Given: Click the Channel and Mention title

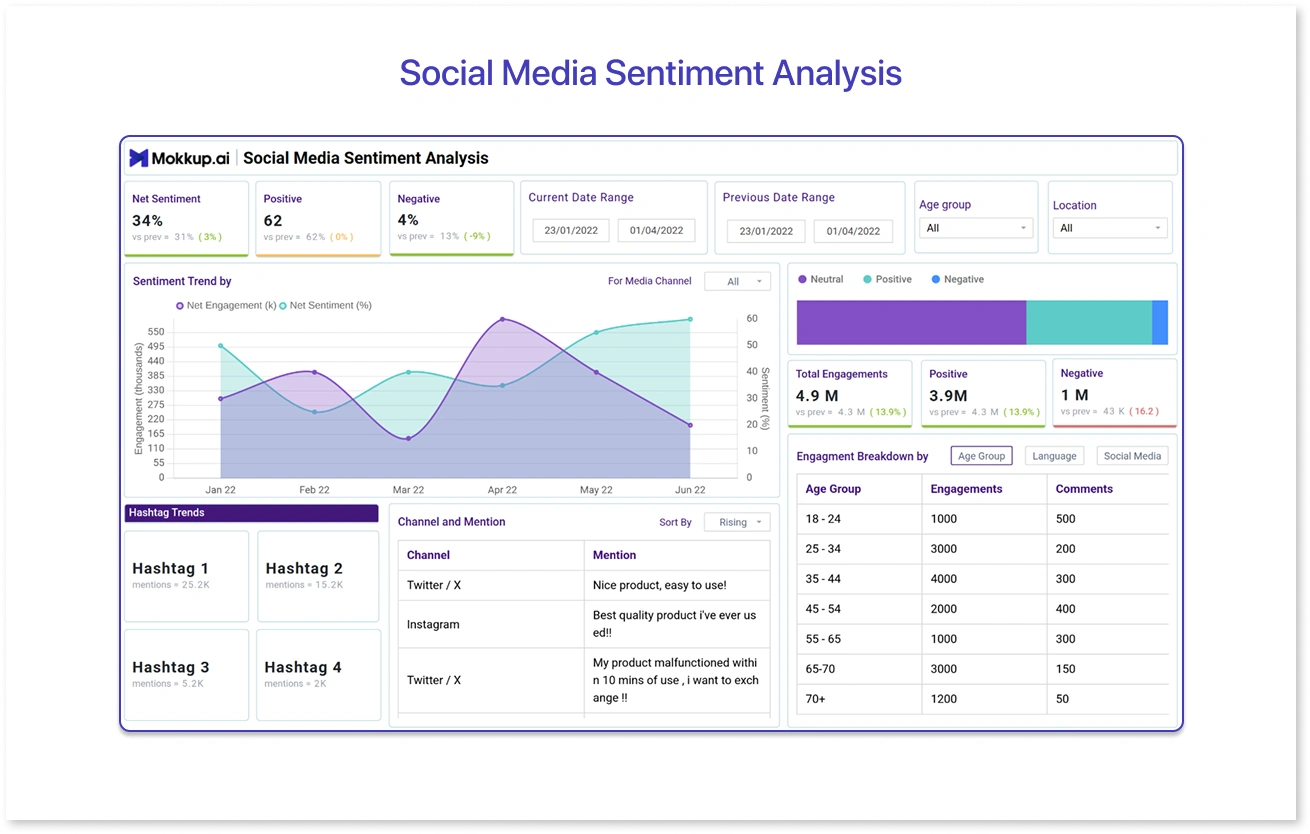Looking at the screenshot, I should pos(451,522).
